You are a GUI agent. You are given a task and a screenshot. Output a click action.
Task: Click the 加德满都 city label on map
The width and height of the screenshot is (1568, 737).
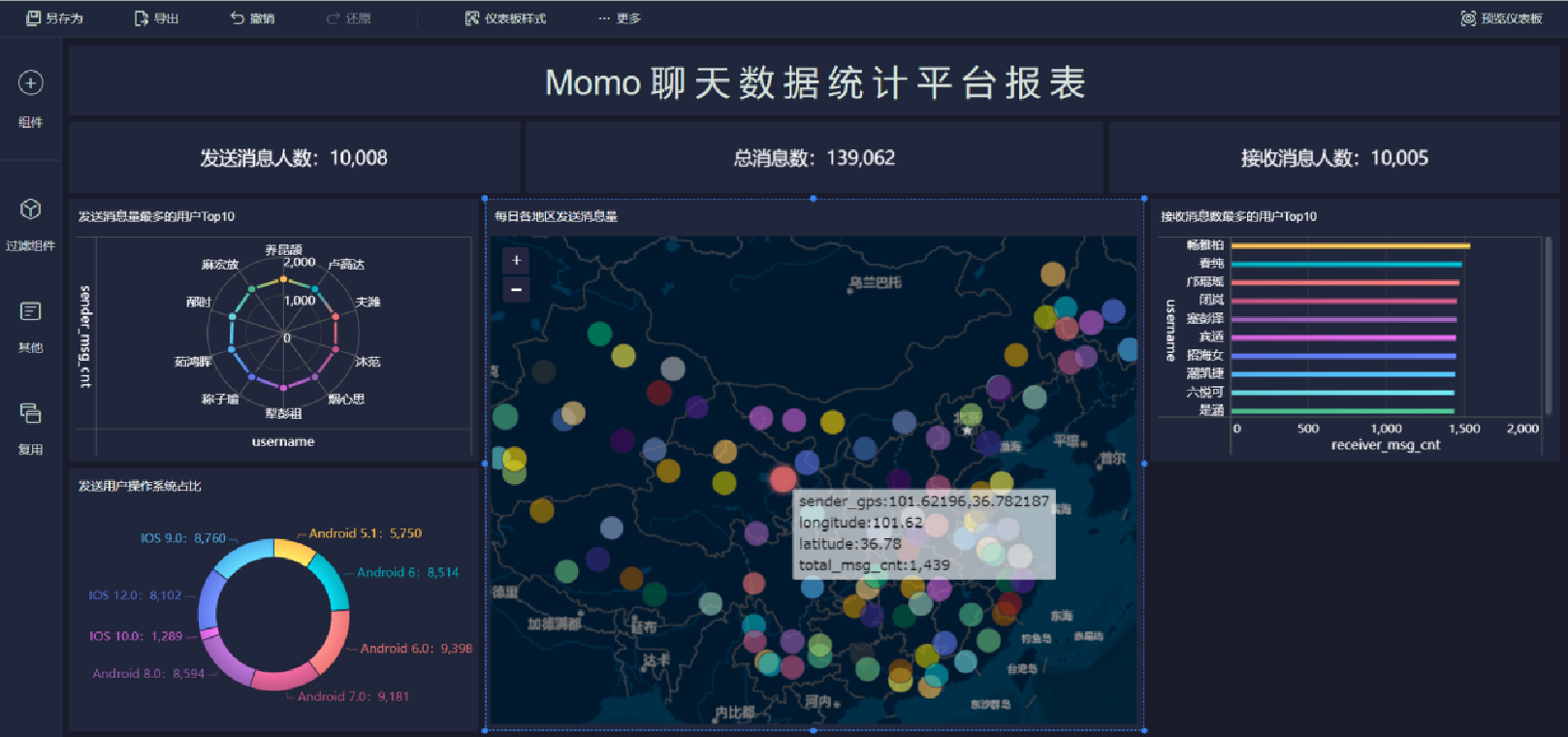pos(555,624)
